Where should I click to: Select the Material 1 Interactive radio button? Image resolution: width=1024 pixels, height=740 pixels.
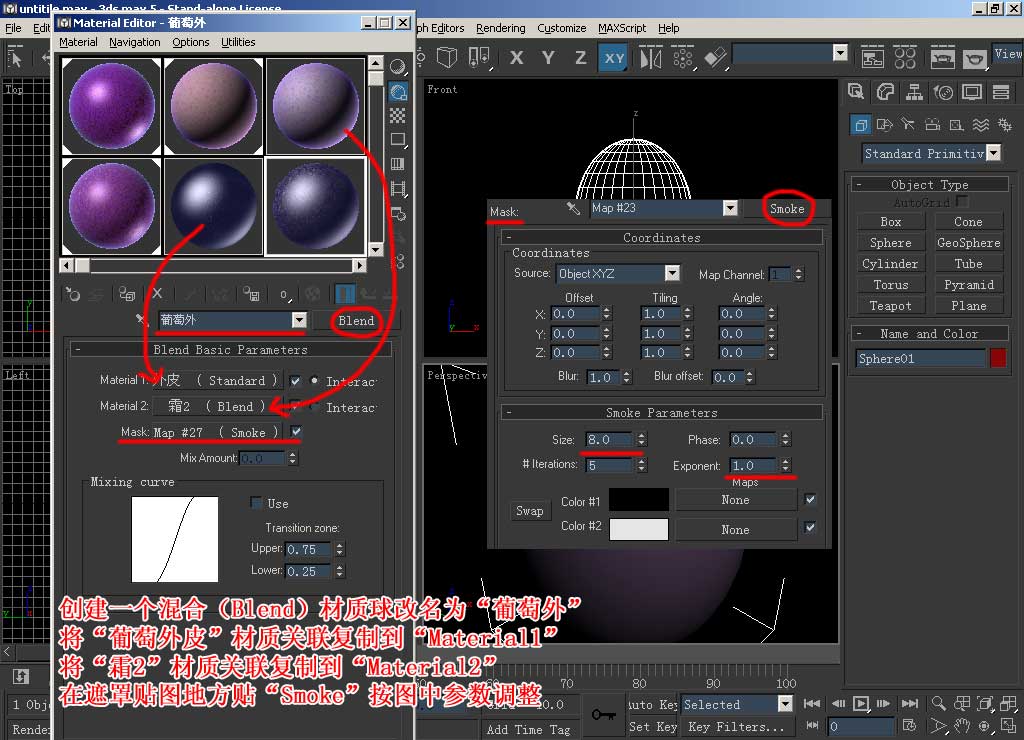(314, 381)
